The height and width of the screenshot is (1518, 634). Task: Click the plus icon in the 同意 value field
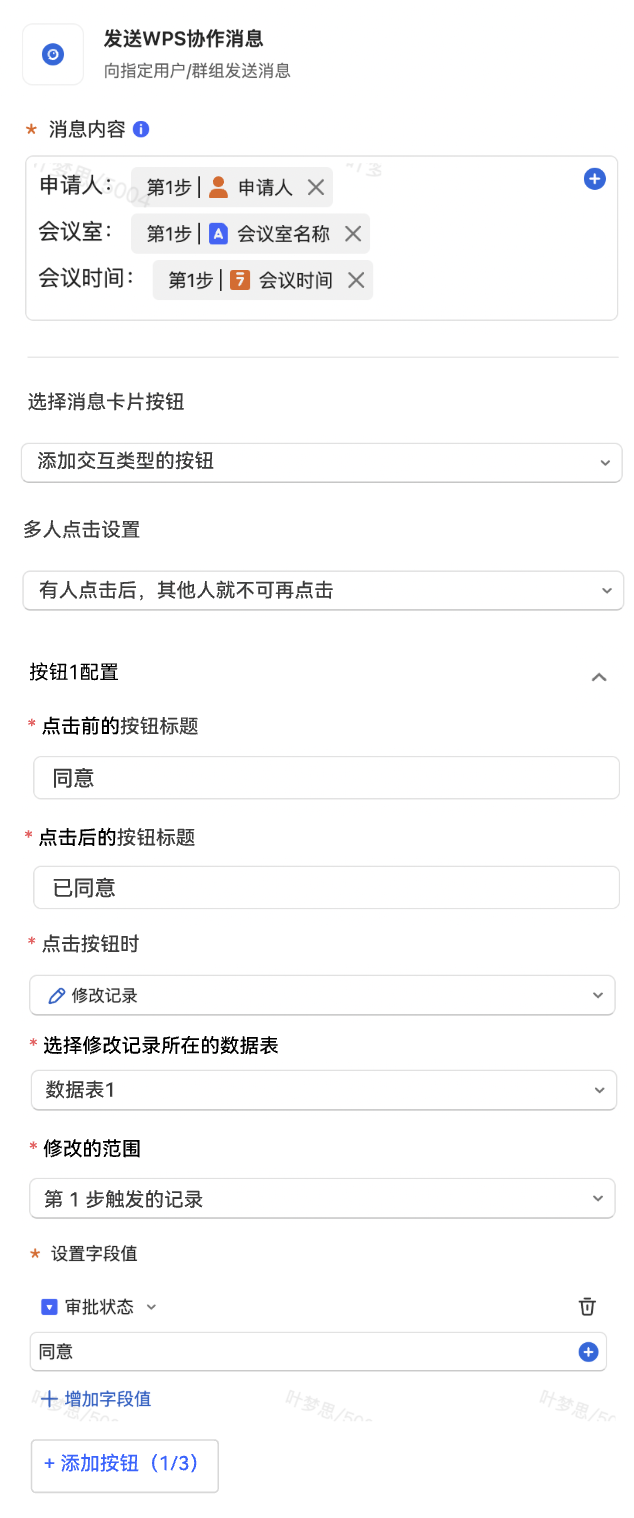coord(588,1352)
